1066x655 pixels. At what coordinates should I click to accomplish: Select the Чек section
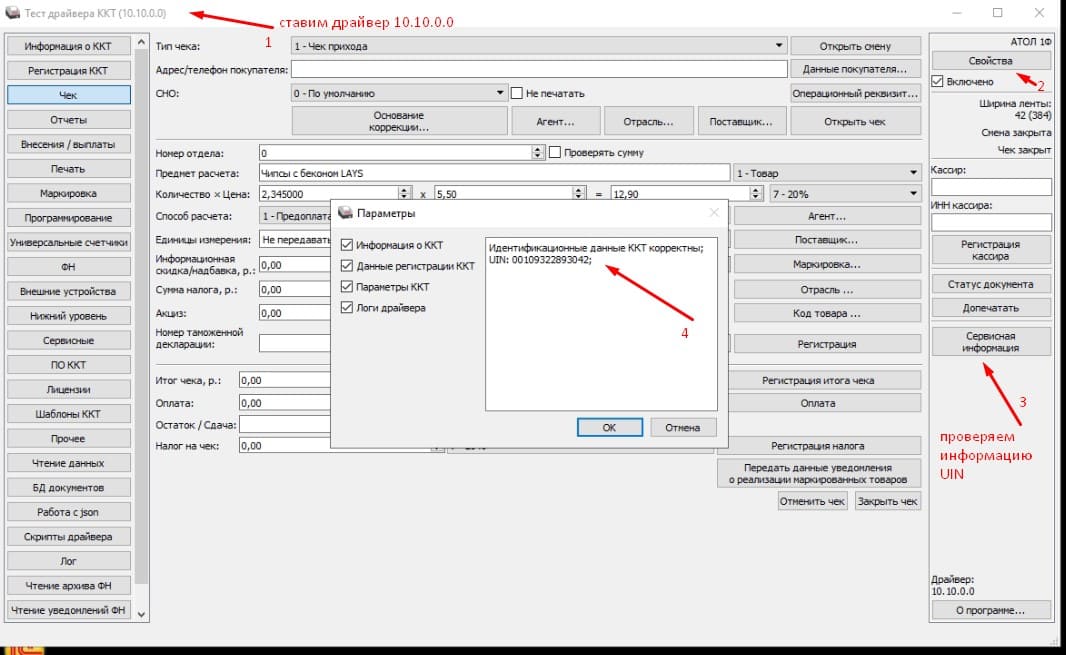coord(68,95)
